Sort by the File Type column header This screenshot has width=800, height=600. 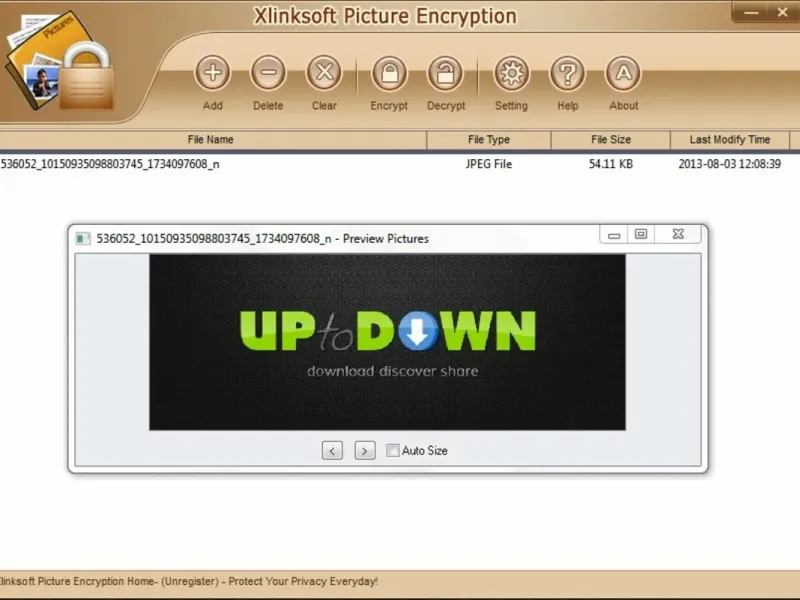point(489,140)
